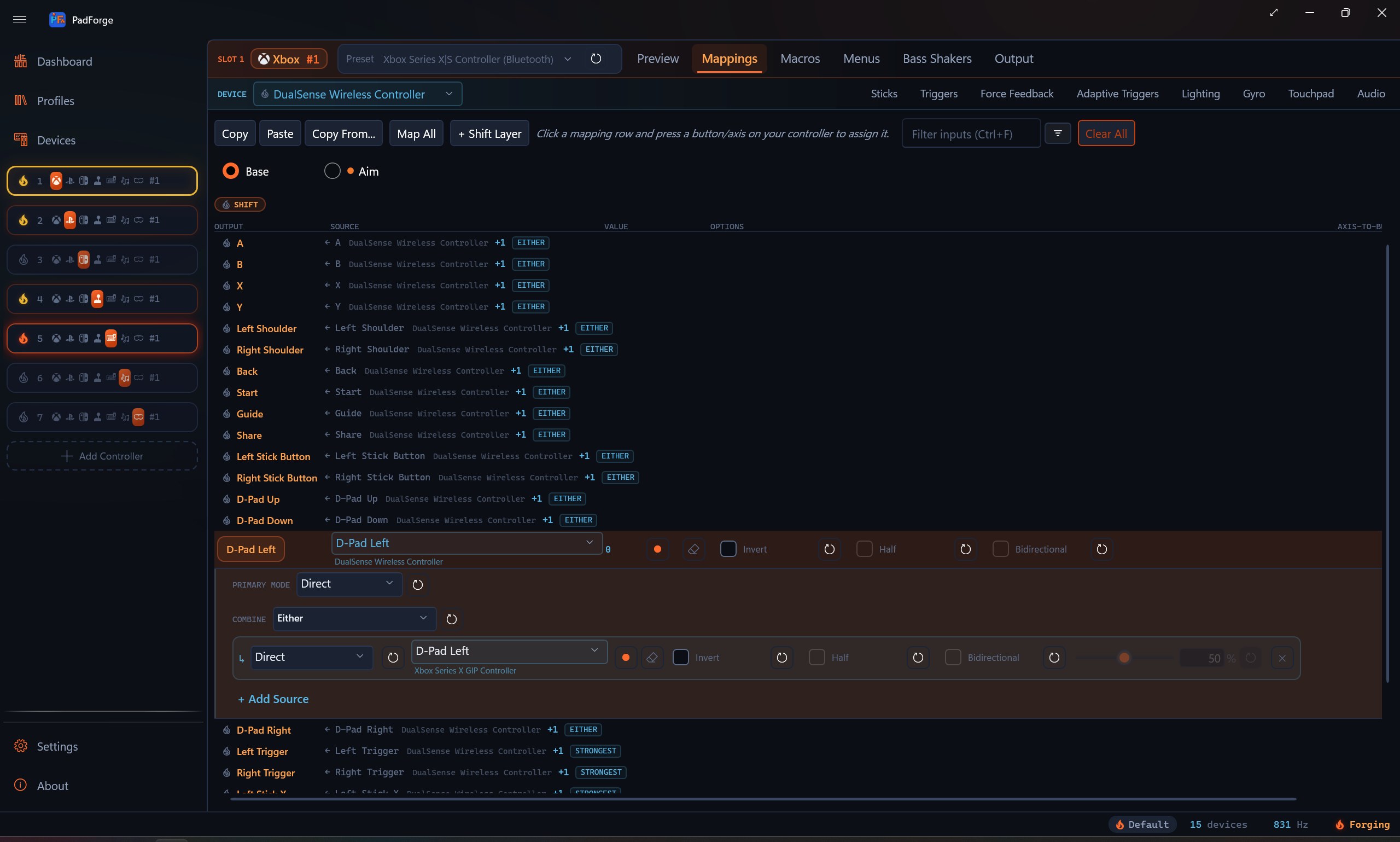Open the Primary Mode dropdown
Viewport: 1400px width, 842px height.
click(349, 584)
